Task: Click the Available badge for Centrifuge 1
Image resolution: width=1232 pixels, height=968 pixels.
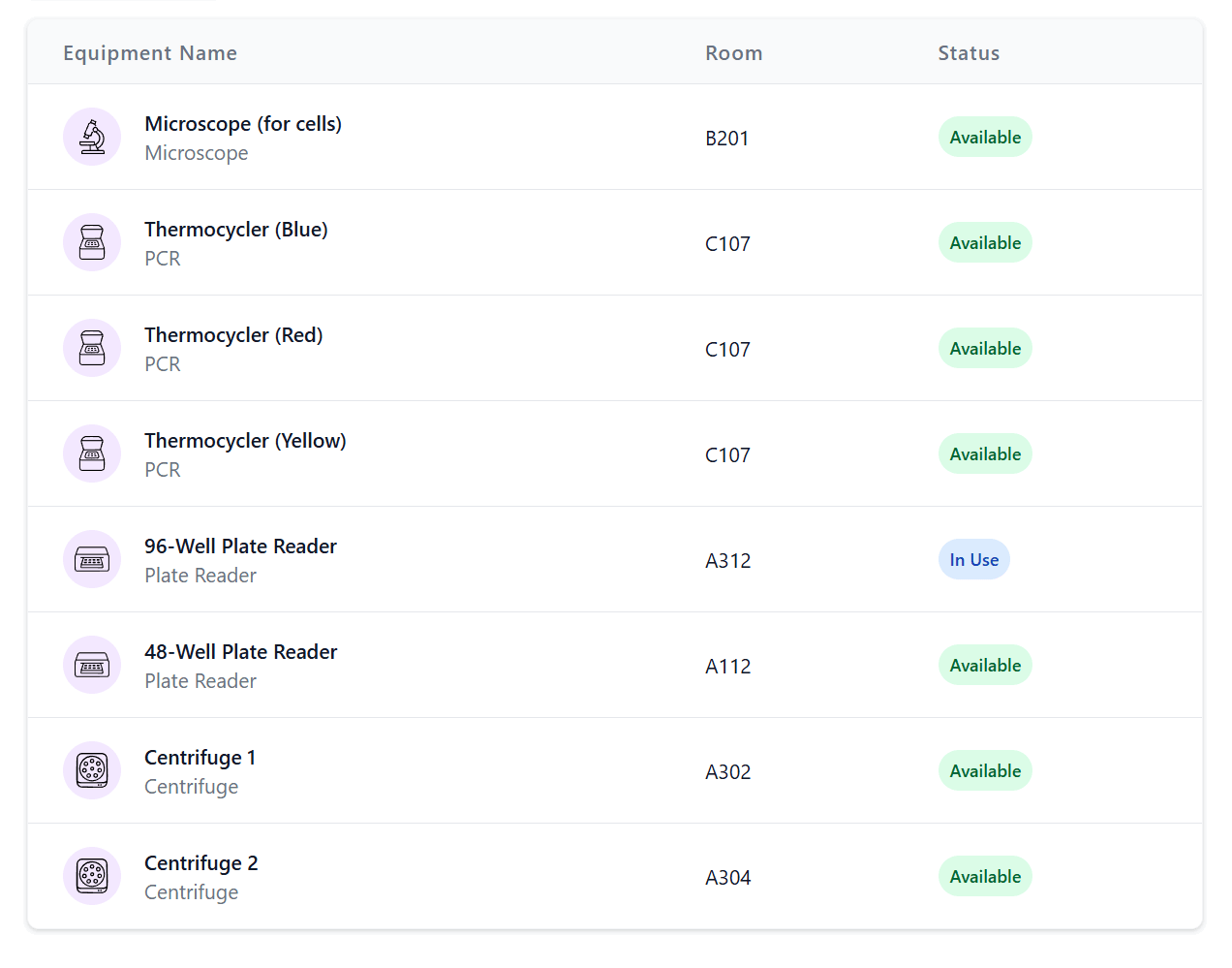Action: tap(985, 770)
